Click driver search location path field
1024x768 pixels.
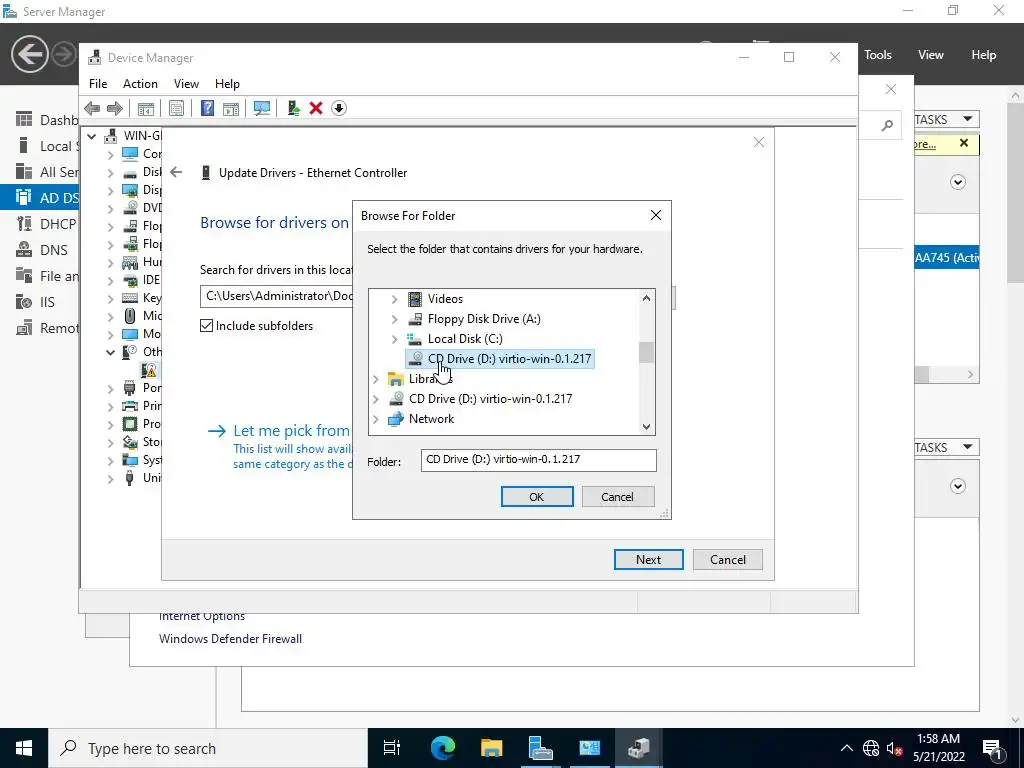click(x=276, y=296)
